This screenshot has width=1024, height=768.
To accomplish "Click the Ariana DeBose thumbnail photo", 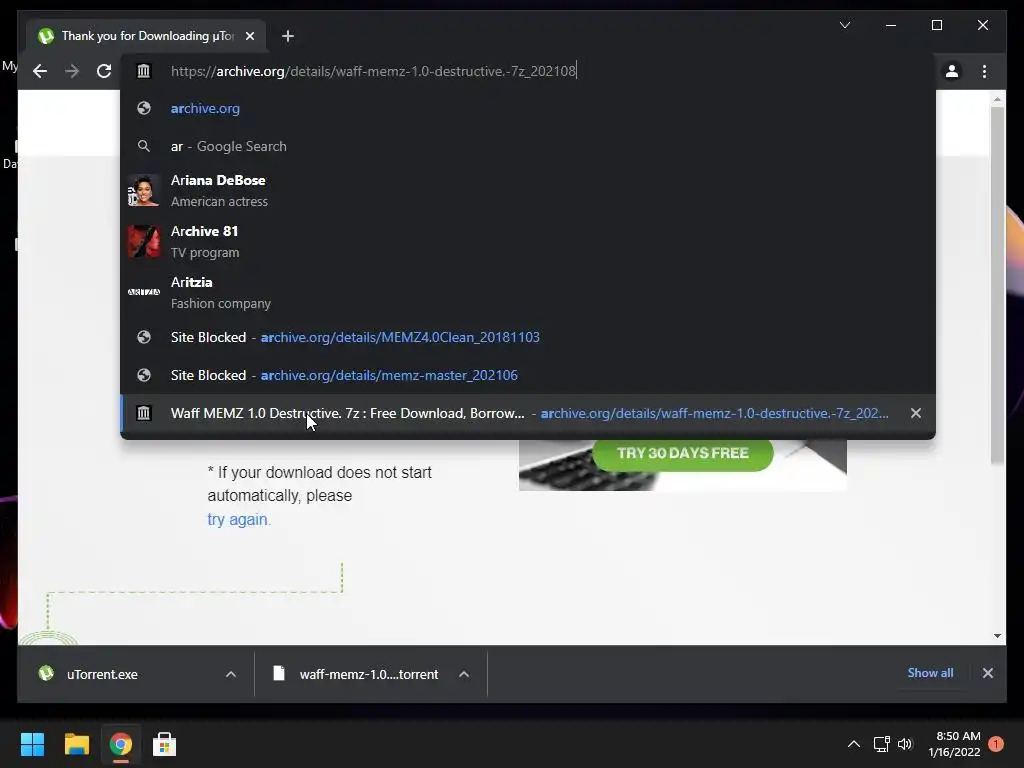I will [144, 191].
